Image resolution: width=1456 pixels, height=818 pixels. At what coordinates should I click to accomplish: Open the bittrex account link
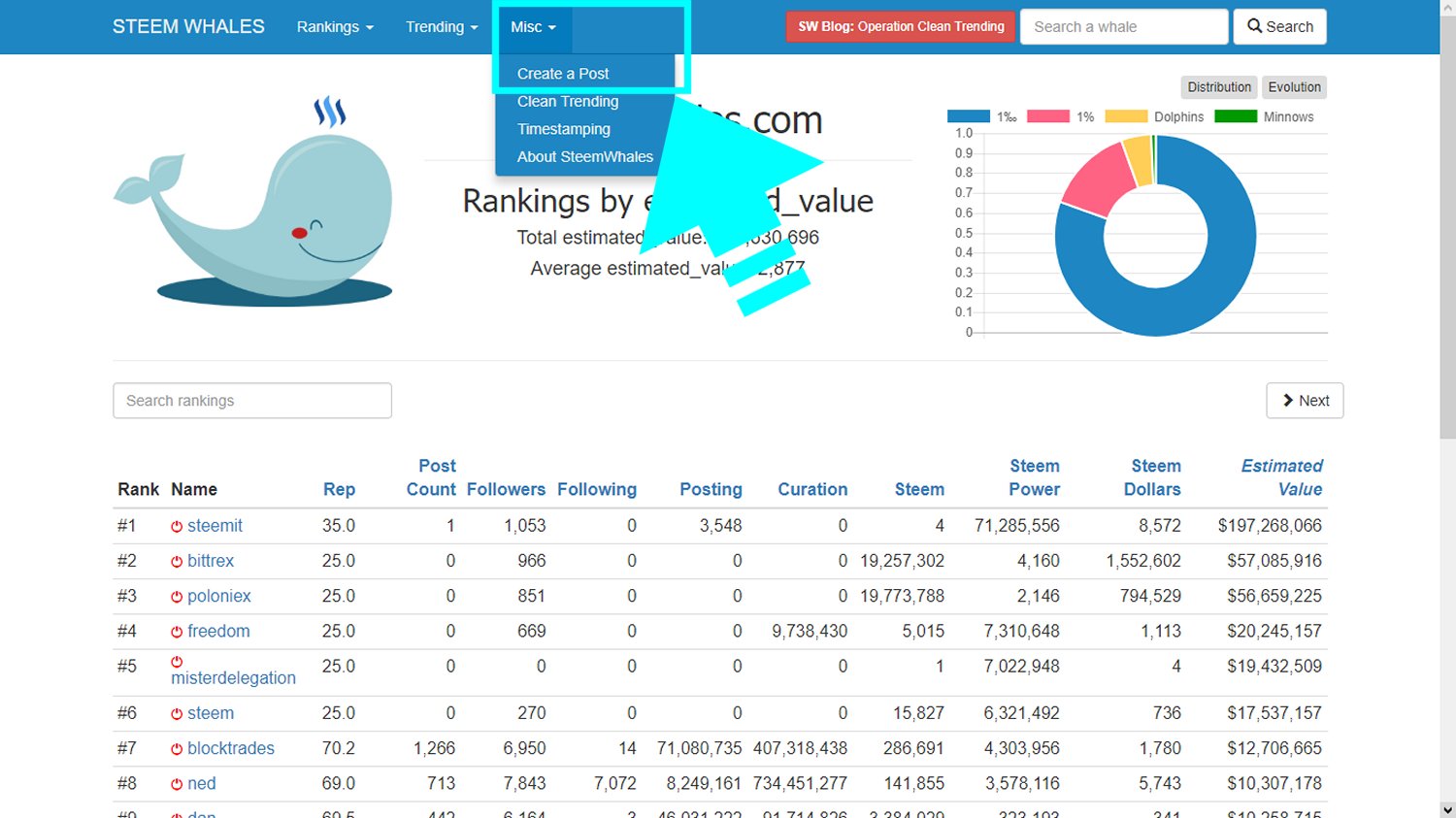click(x=211, y=561)
